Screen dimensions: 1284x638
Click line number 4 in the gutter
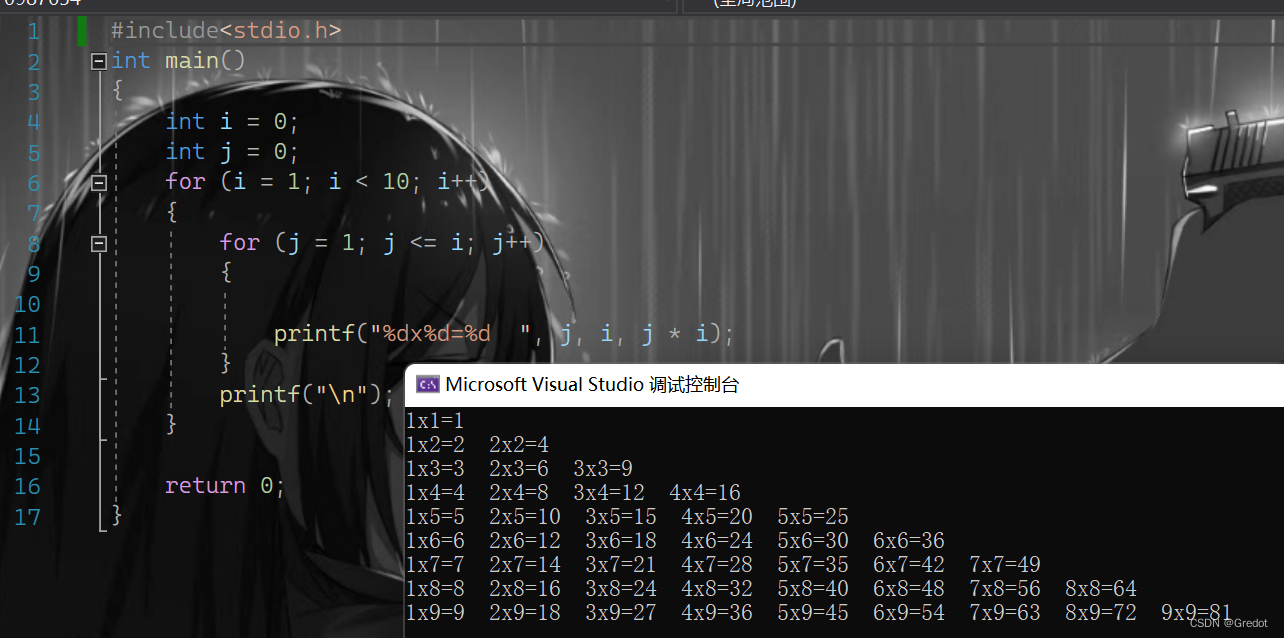coord(33,123)
